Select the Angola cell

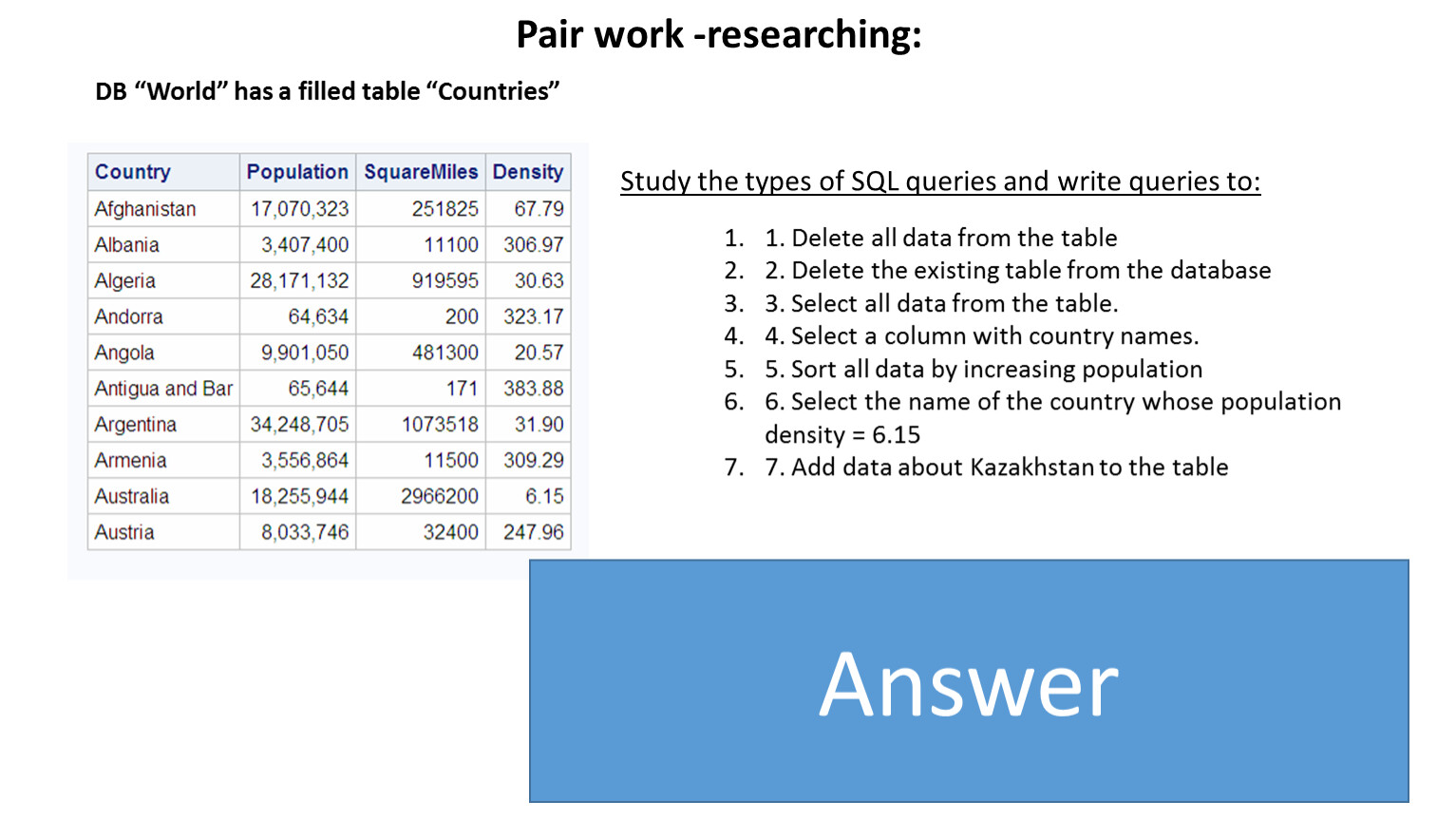pyautogui.click(x=163, y=353)
